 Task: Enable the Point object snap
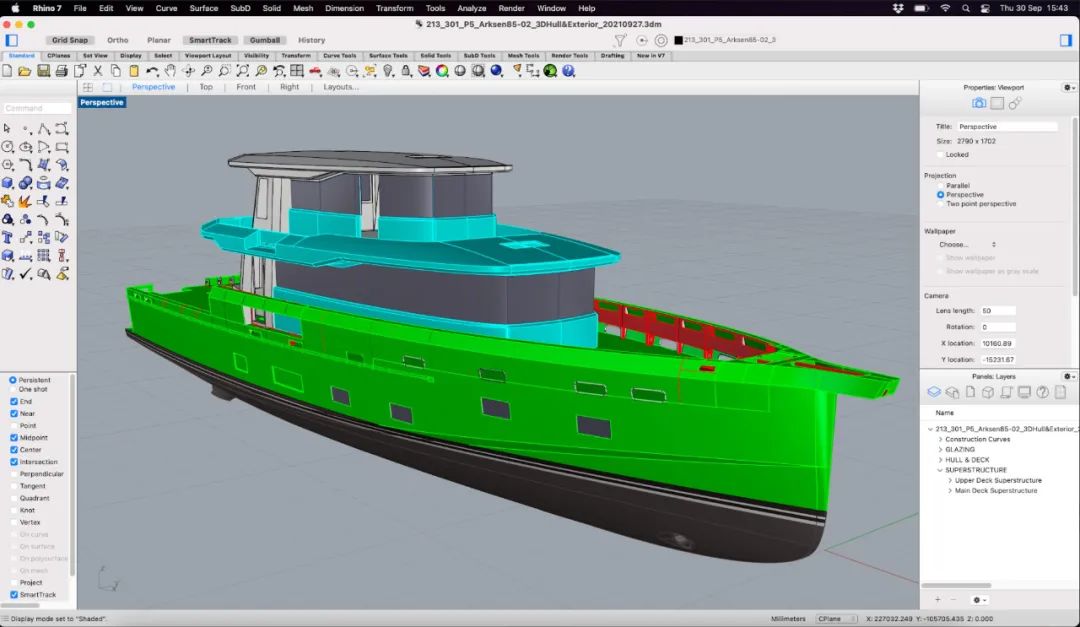[x=14, y=426]
